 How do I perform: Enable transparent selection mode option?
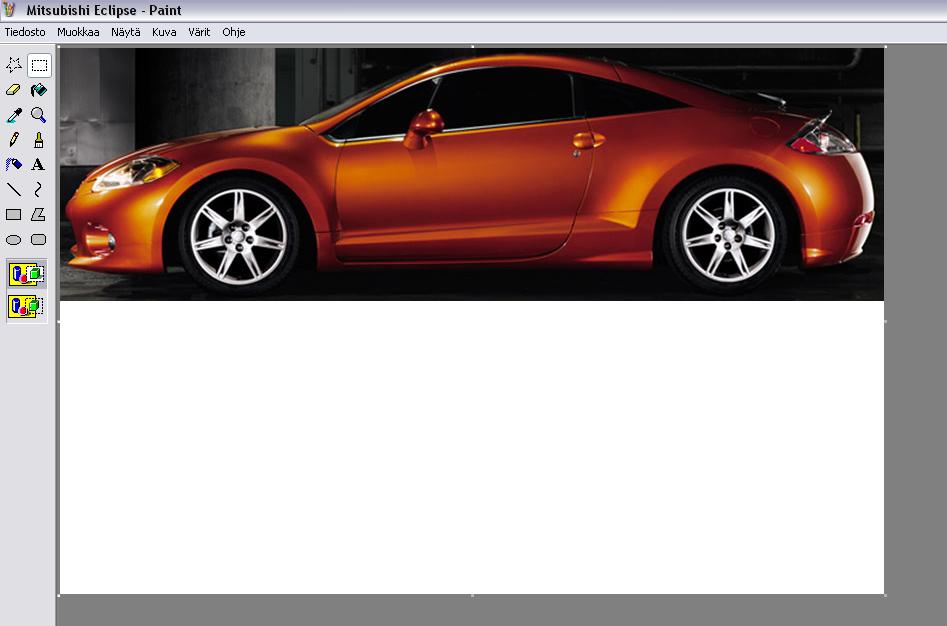point(27,306)
